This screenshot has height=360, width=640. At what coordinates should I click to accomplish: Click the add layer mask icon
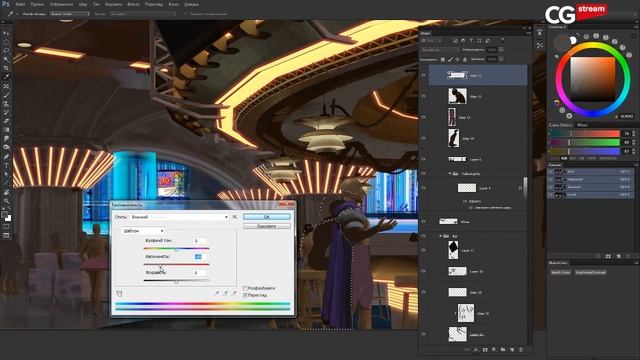tap(485, 350)
